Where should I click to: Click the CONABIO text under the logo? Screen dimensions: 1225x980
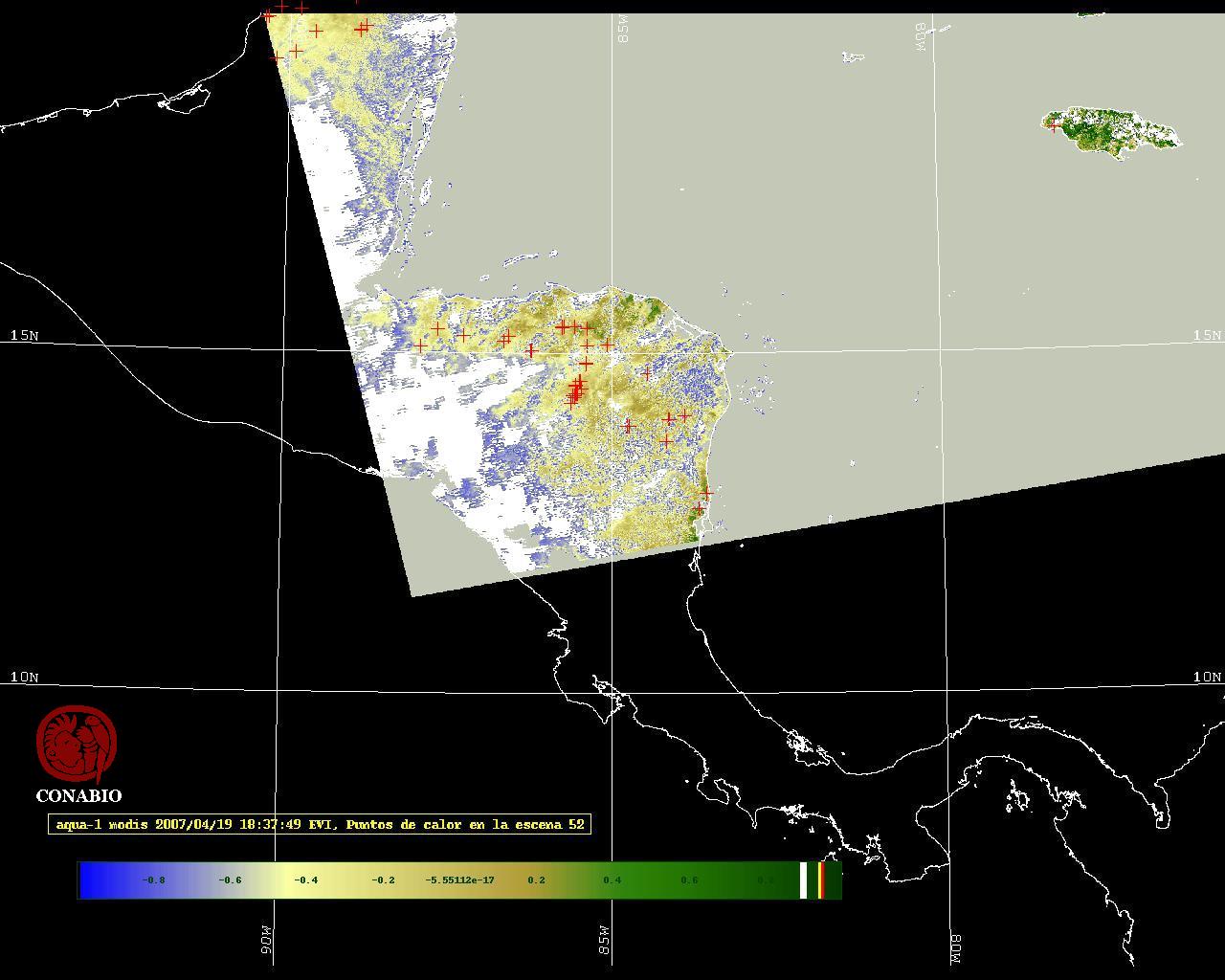click(78, 796)
